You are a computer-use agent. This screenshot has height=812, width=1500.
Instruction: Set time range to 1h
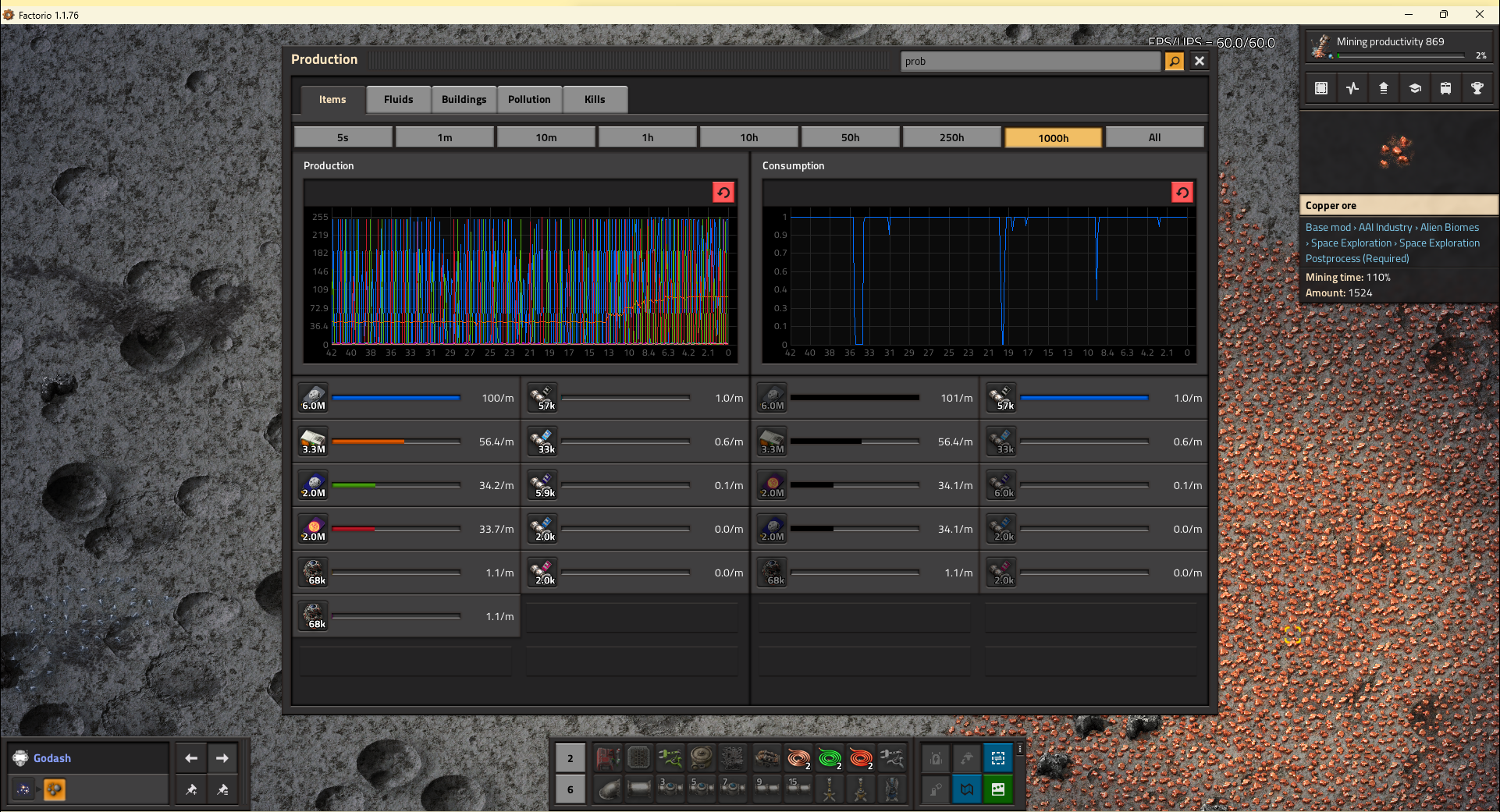tap(648, 137)
